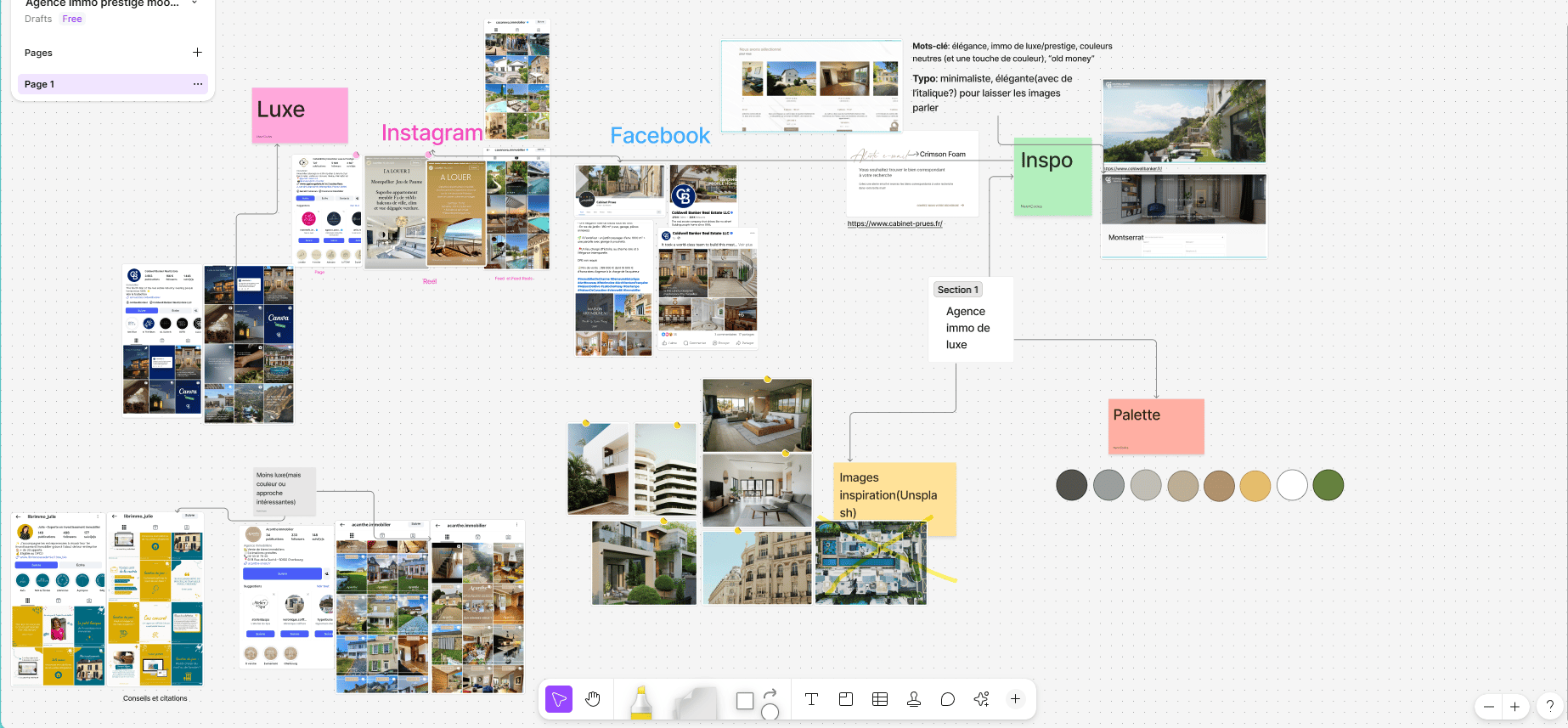Expand the file name dropdown chevron
Image resolution: width=1568 pixels, height=728 pixels.
195,3
